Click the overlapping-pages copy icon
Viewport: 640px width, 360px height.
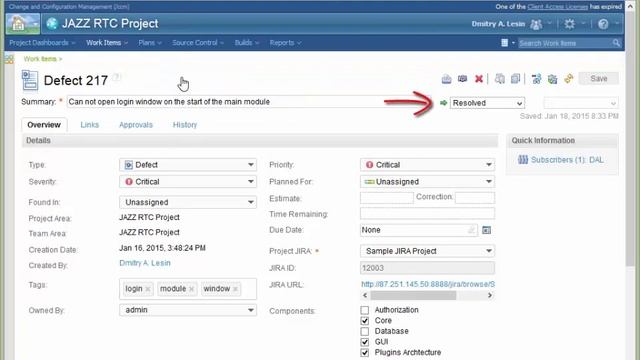(x=516, y=78)
